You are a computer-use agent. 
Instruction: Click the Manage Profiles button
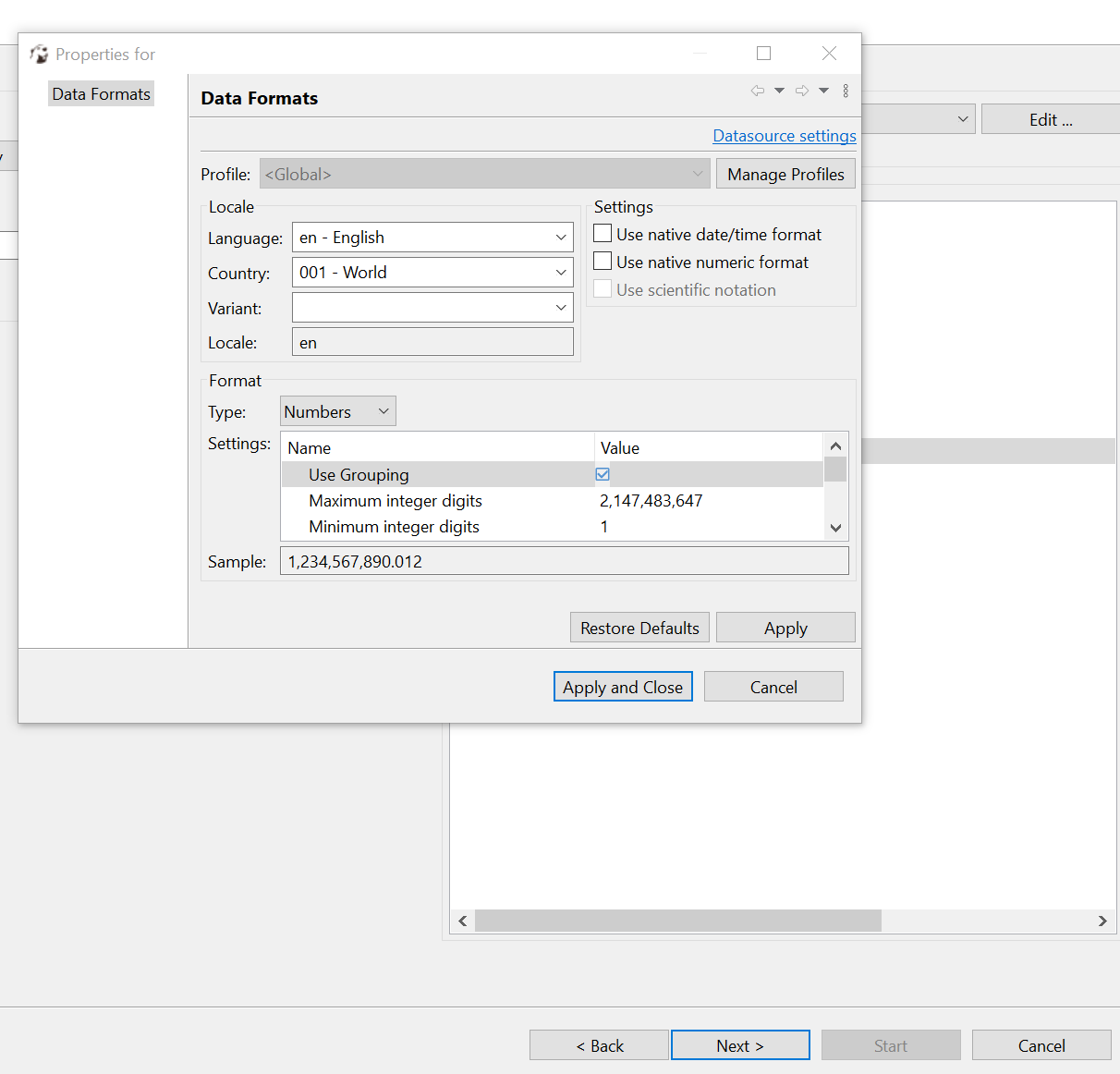coord(785,173)
